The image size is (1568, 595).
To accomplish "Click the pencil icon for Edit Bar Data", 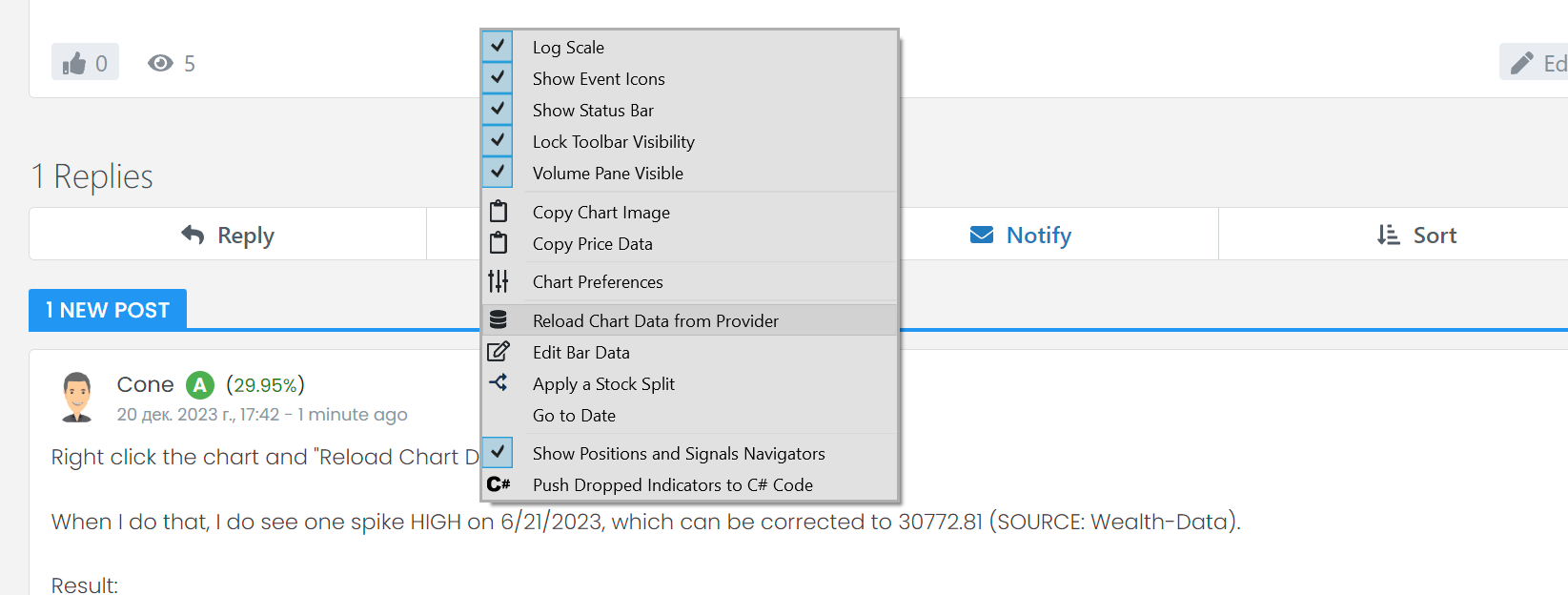I will [x=499, y=352].
